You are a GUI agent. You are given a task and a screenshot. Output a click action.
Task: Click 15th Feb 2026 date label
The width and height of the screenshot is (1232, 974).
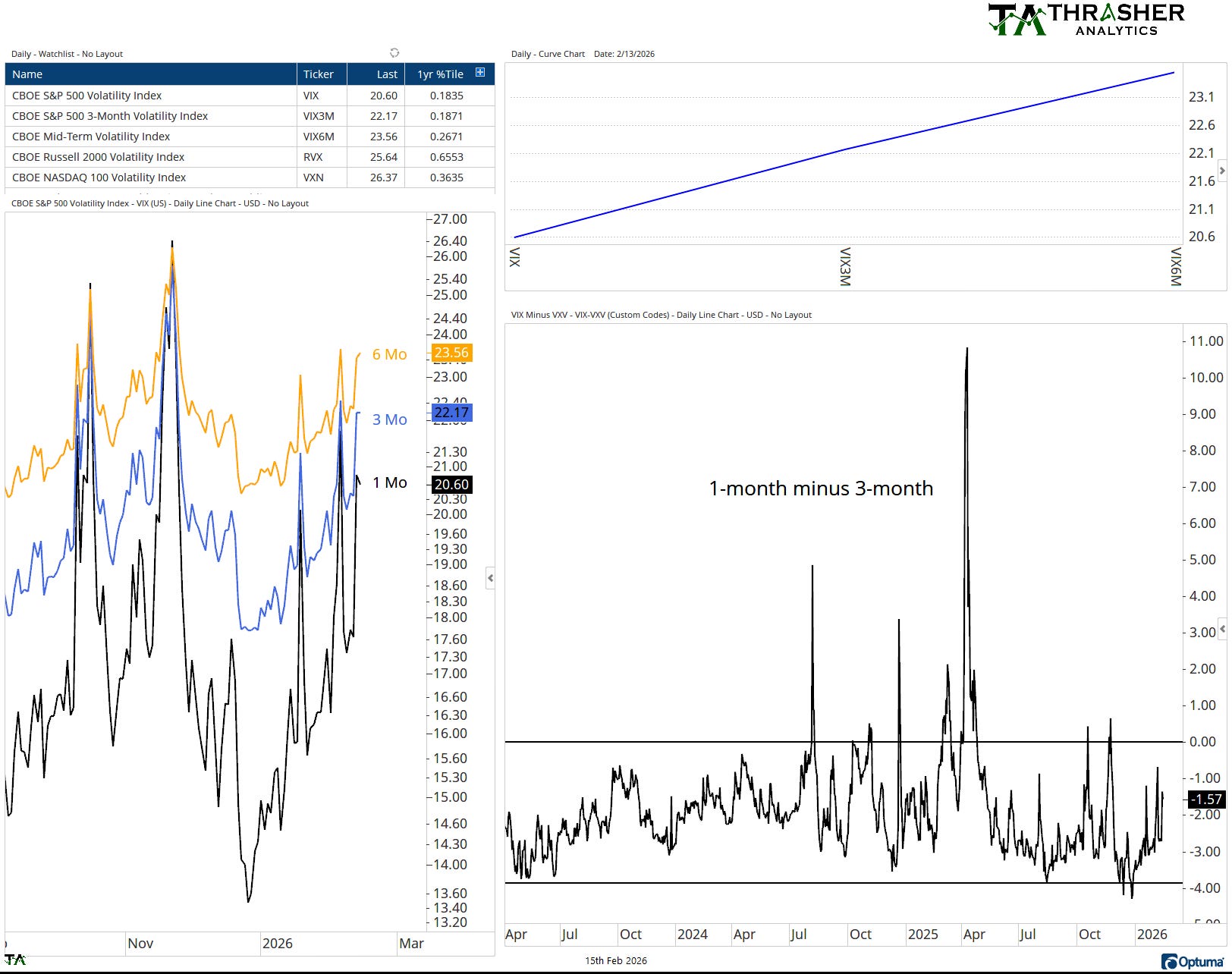tap(616, 960)
